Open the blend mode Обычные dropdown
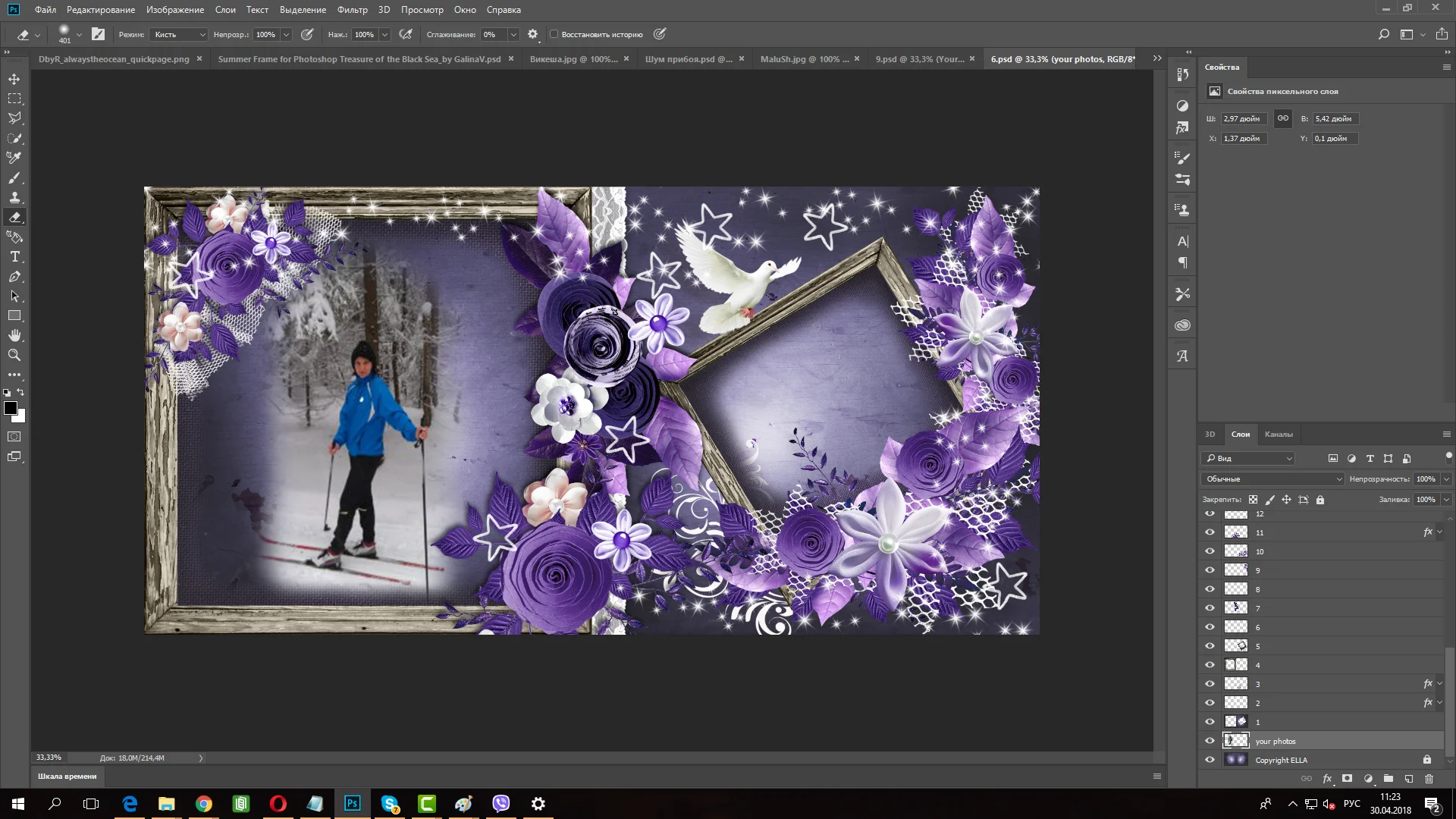 [1272, 479]
